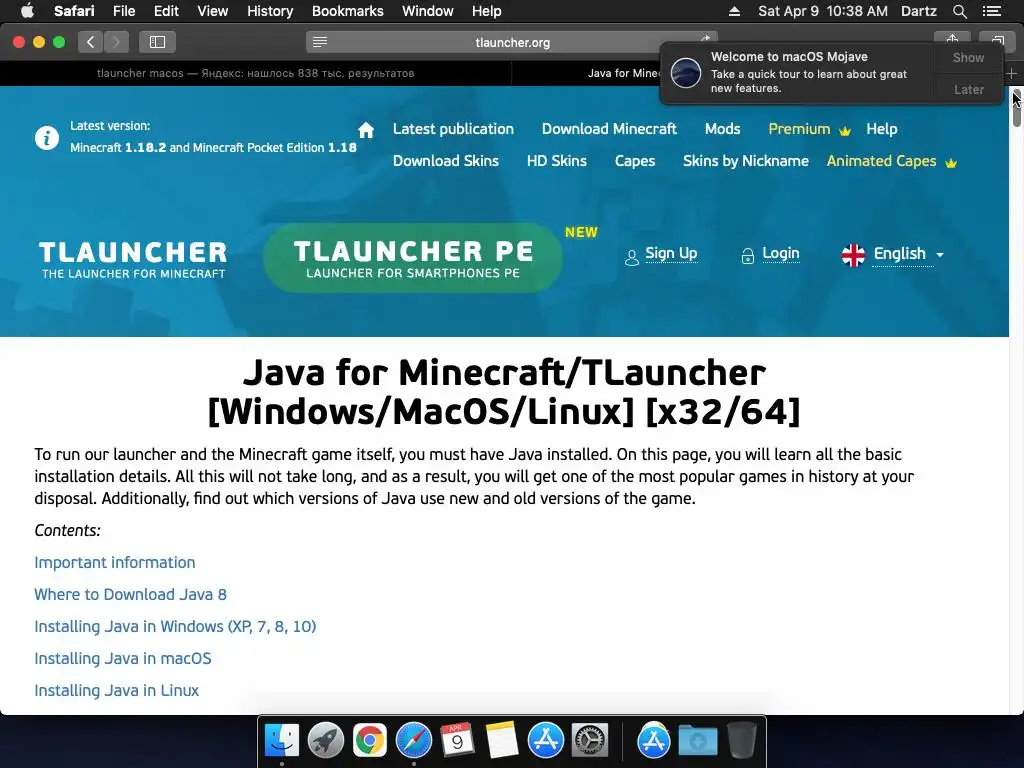Click the TLauncher PE green banner
Viewport: 1024px width, 768px height.
point(413,258)
